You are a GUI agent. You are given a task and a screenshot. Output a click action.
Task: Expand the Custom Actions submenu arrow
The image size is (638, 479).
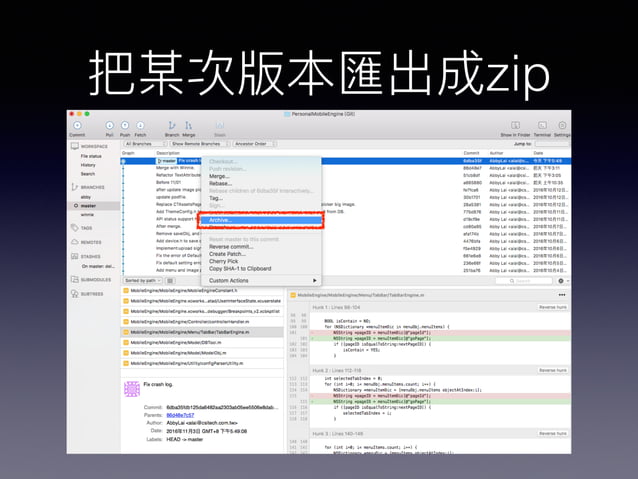click(x=314, y=280)
